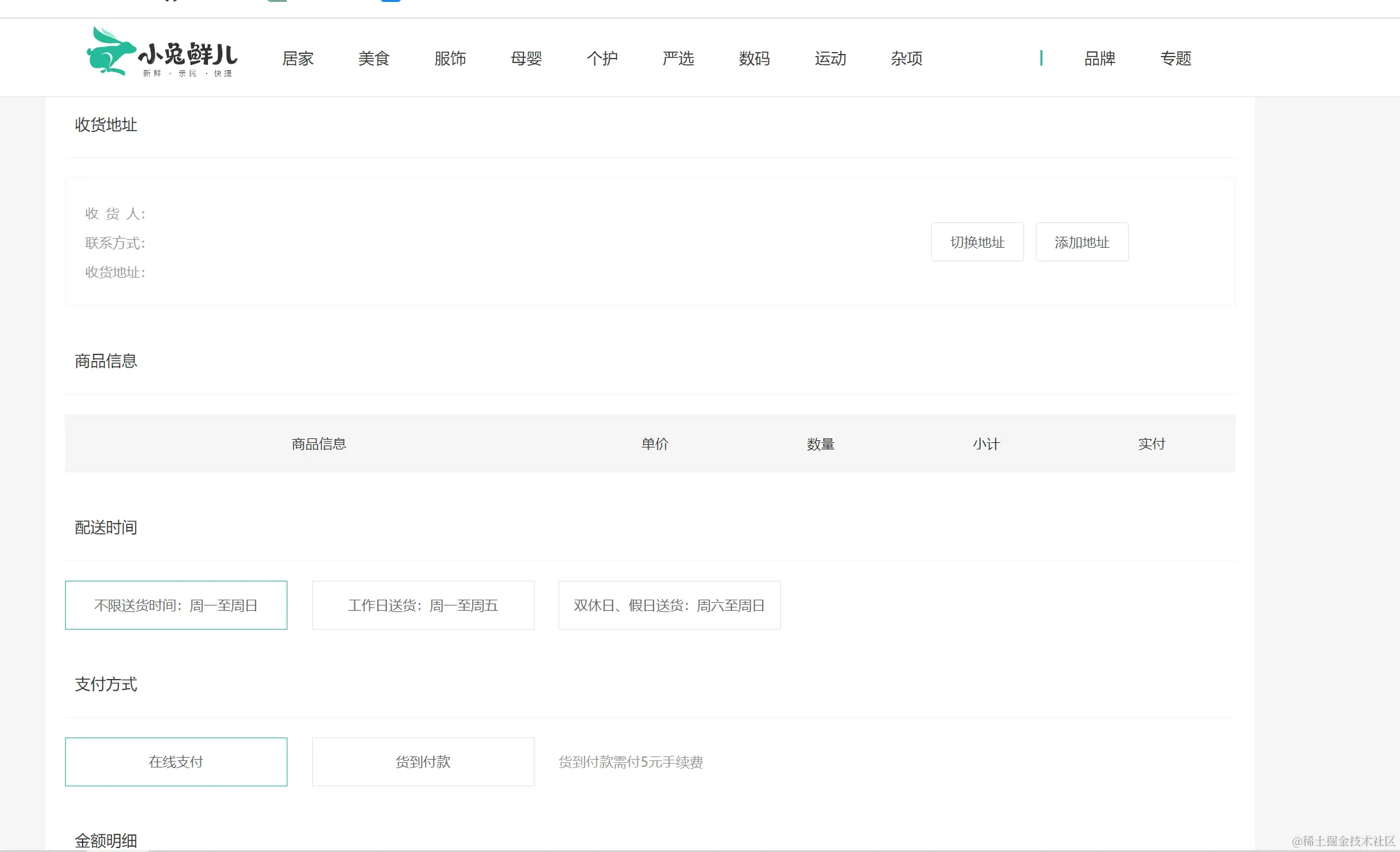Open the 品牌 link
The width and height of the screenshot is (1400, 852).
pyautogui.click(x=1100, y=59)
